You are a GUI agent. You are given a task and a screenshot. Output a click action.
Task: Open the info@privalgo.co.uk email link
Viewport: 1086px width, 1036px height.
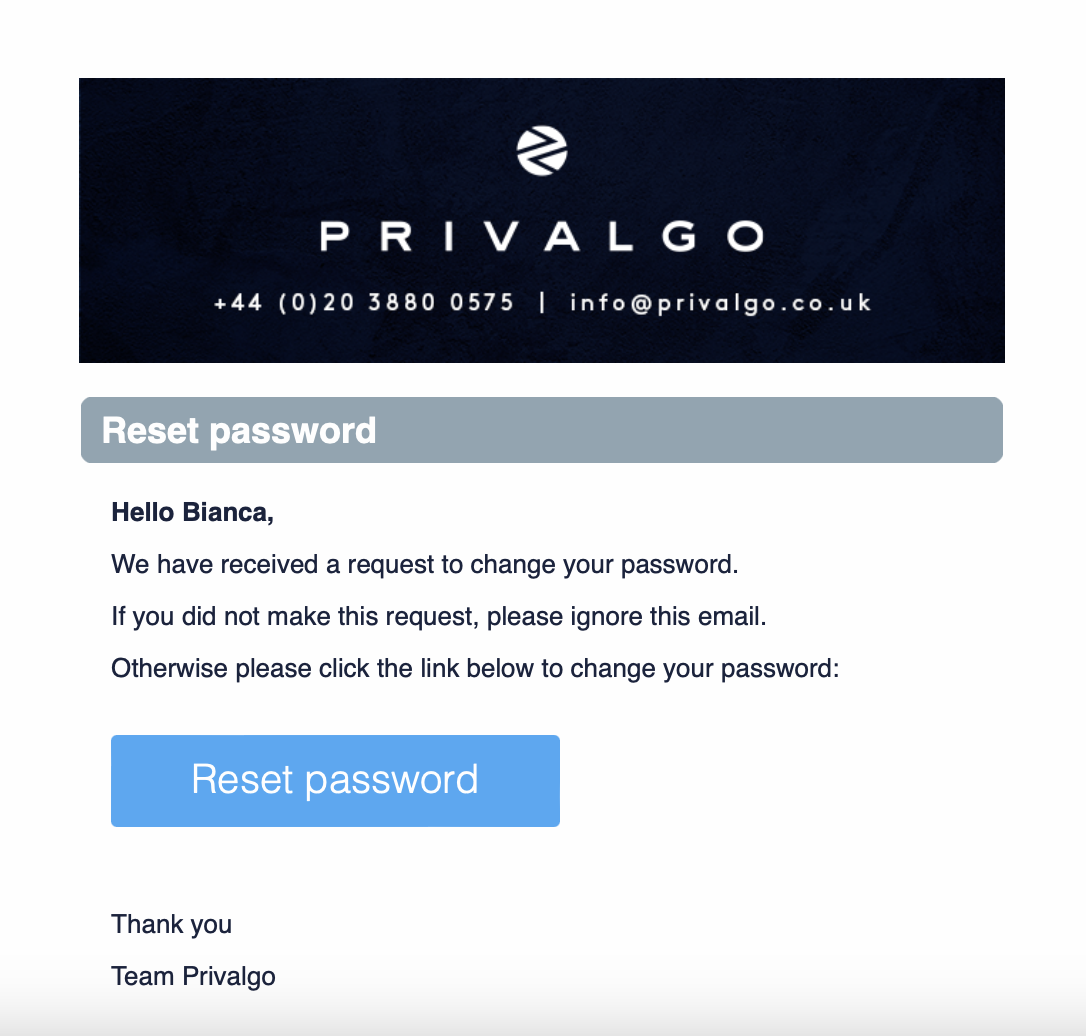pos(721,302)
